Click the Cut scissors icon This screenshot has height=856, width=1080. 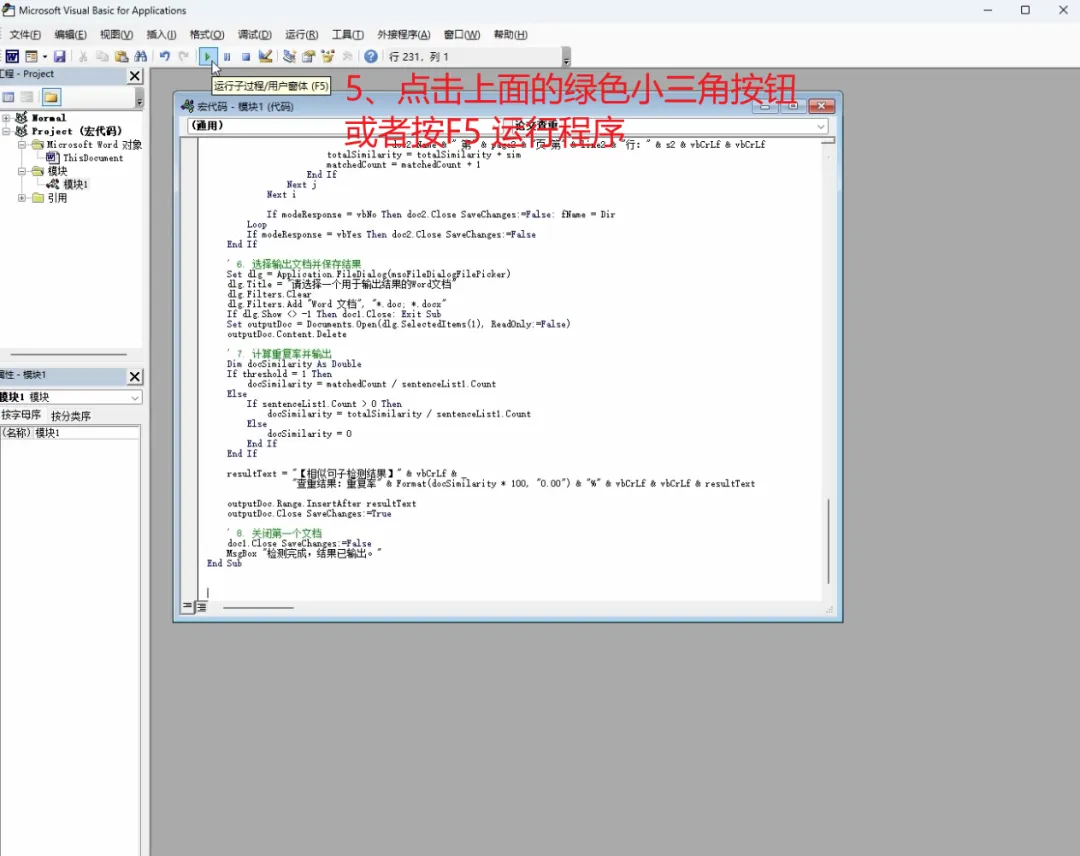pos(83,56)
